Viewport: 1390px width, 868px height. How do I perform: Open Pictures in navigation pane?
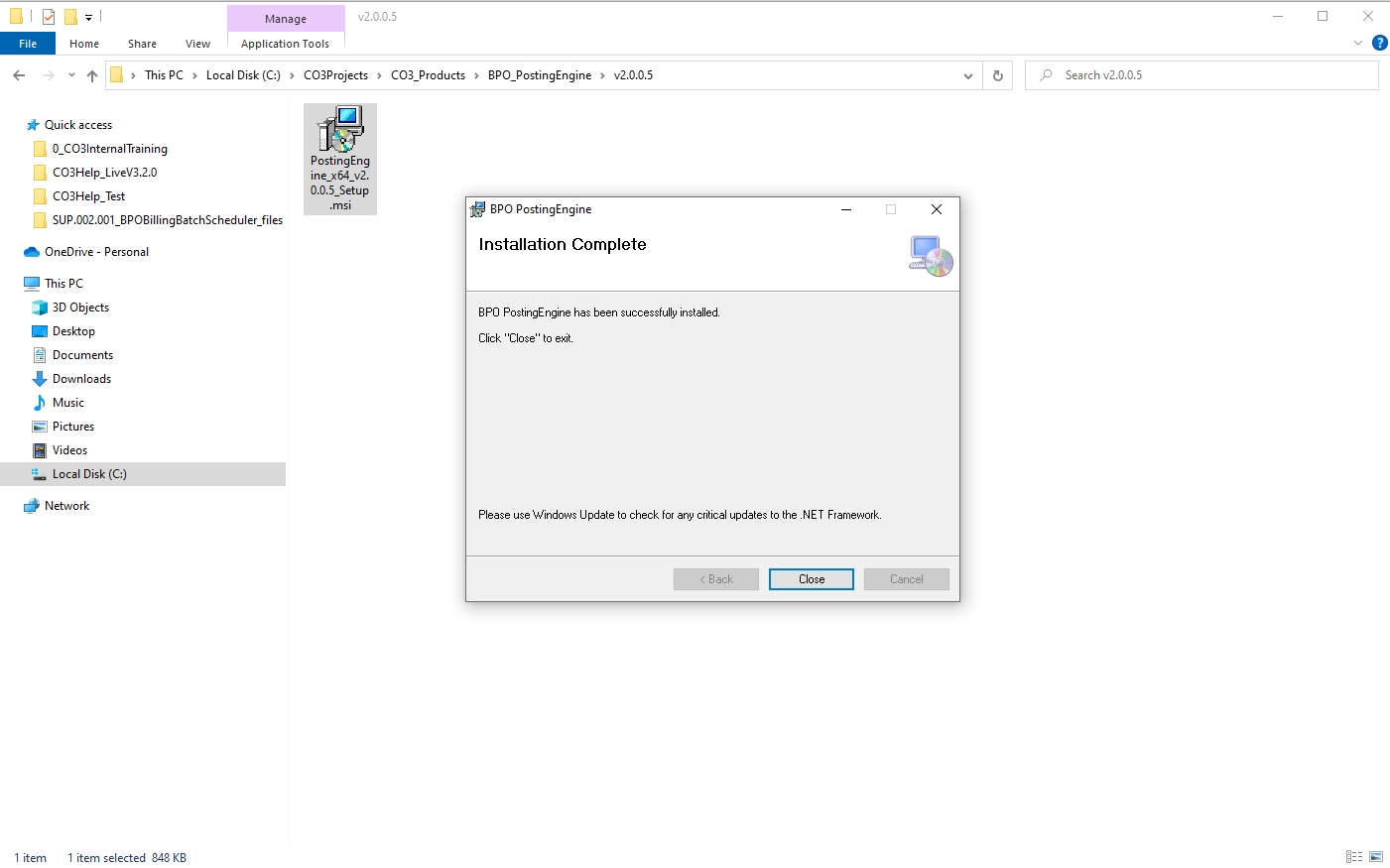pos(73,427)
